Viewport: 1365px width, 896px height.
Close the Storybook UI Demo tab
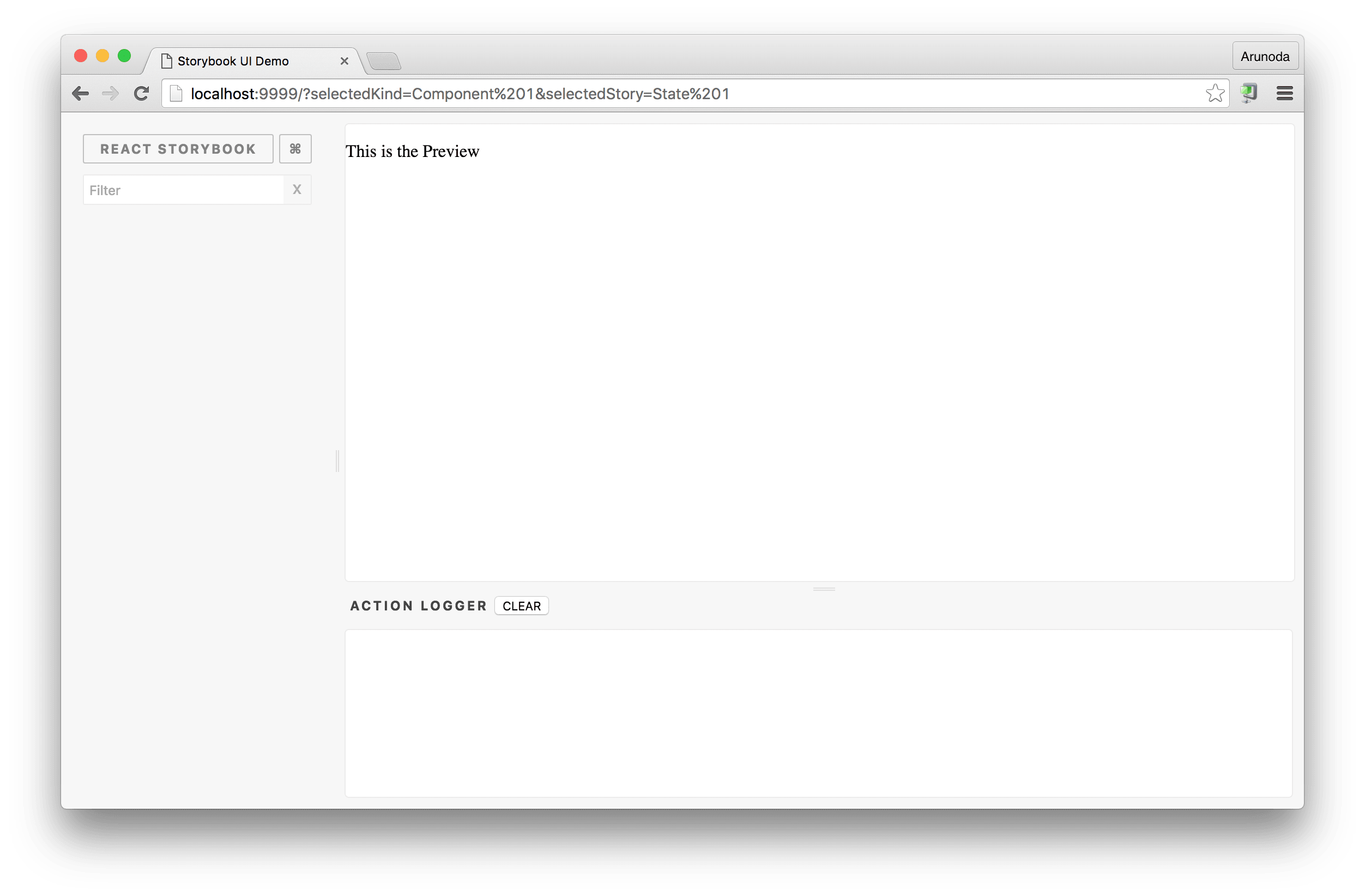coord(344,60)
